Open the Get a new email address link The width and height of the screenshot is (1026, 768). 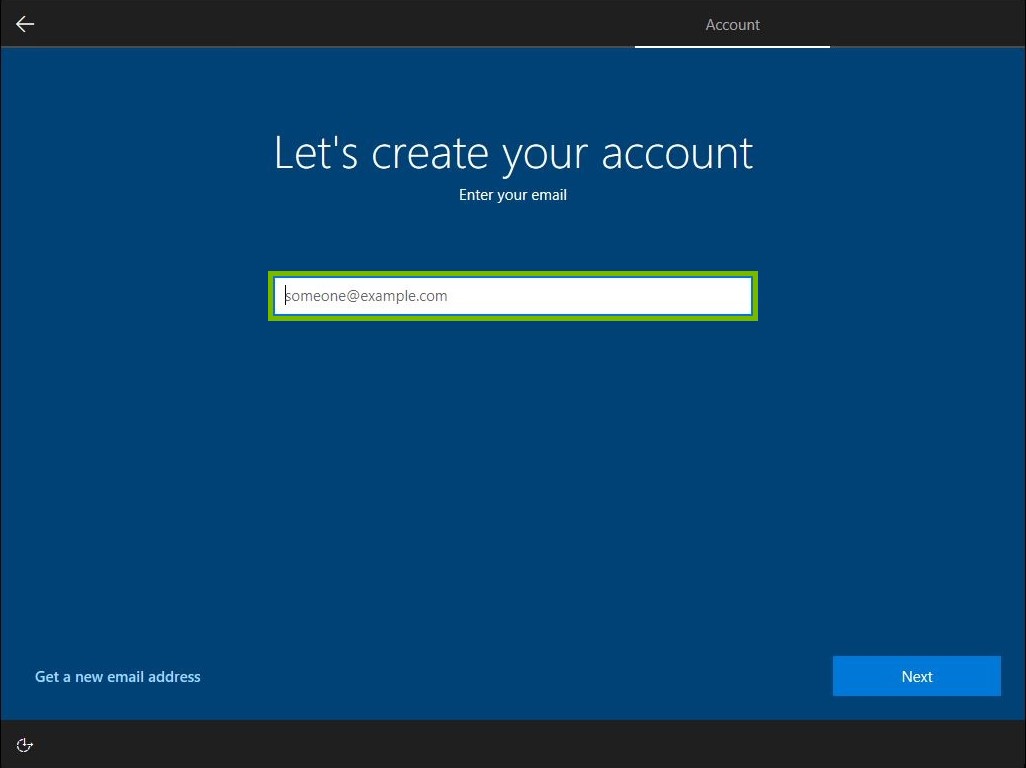(118, 676)
